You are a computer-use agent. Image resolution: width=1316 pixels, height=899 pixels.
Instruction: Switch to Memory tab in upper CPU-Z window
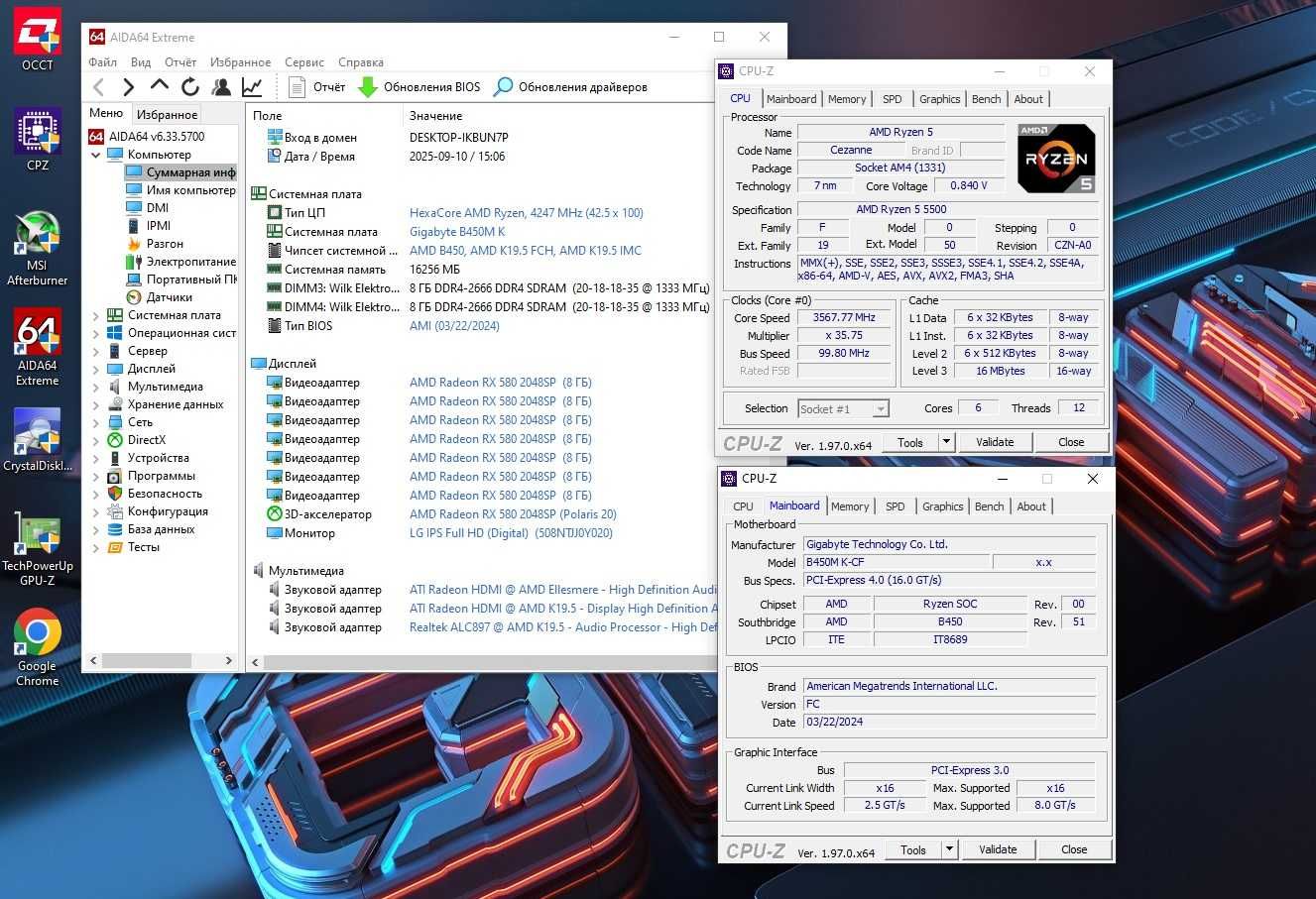pos(847,99)
